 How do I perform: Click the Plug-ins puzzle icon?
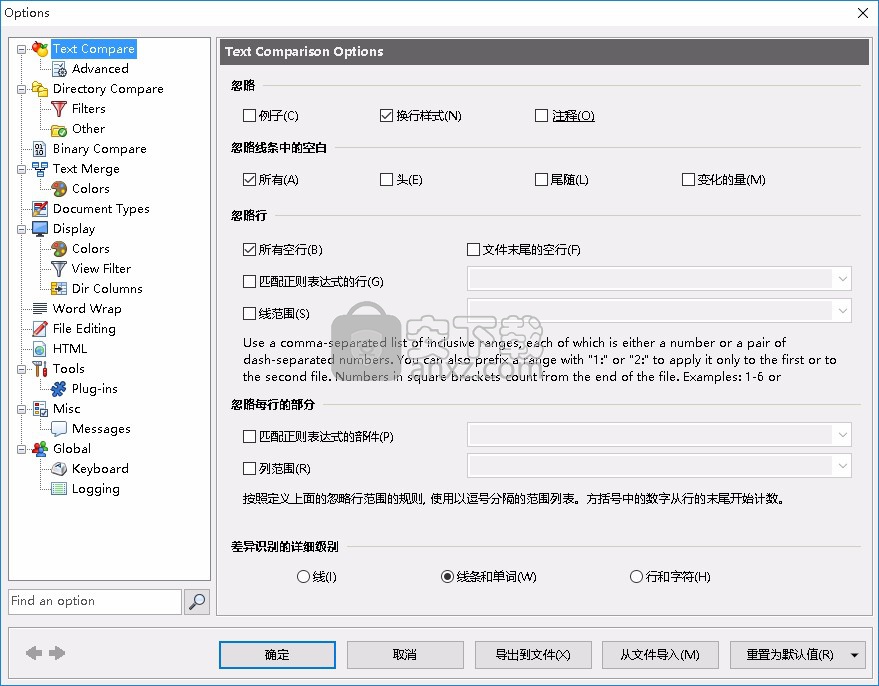tap(59, 389)
